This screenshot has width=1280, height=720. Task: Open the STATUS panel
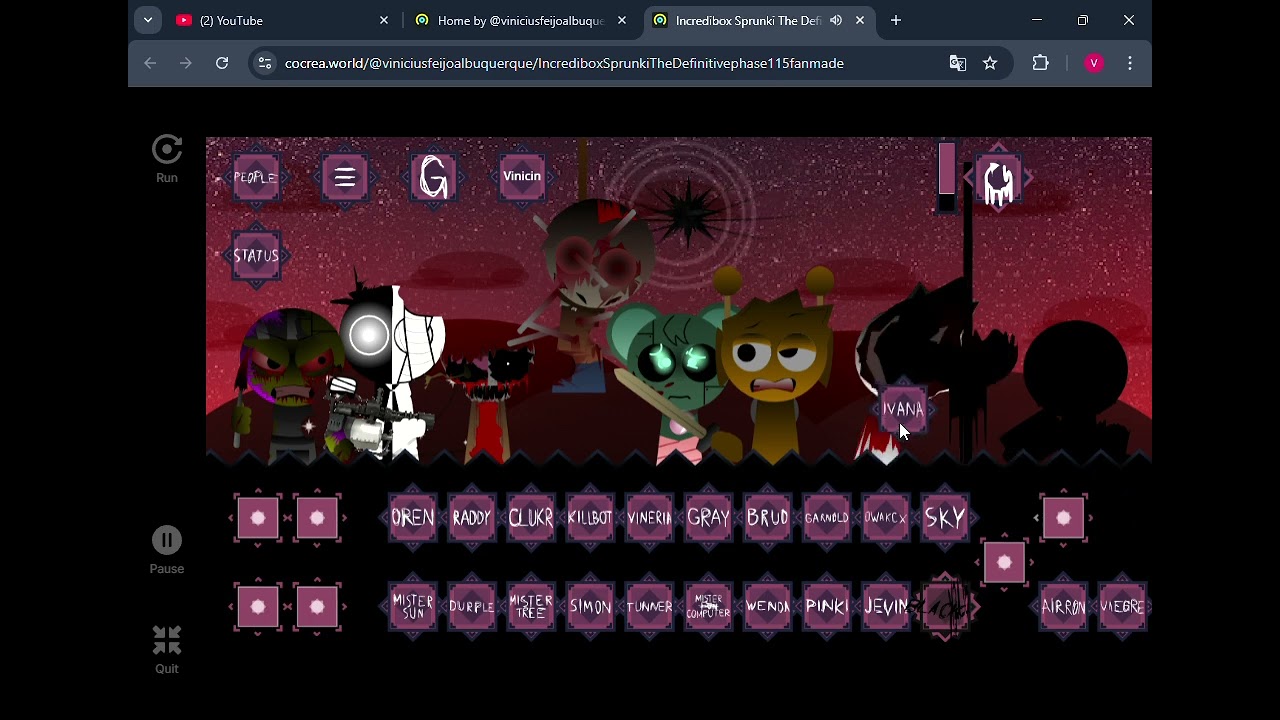click(256, 255)
